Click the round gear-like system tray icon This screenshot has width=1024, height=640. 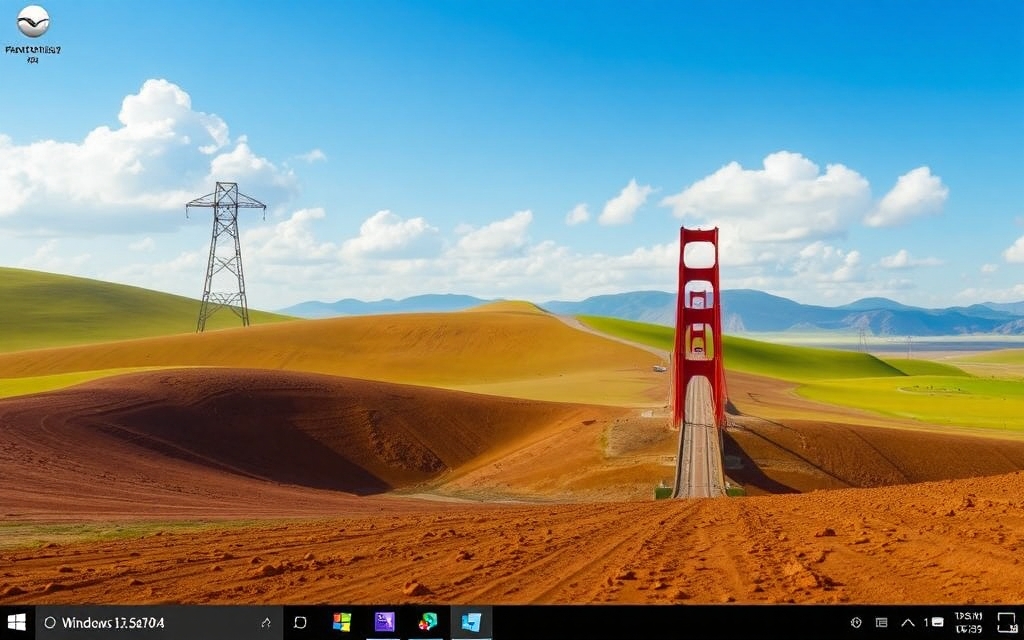[856, 622]
